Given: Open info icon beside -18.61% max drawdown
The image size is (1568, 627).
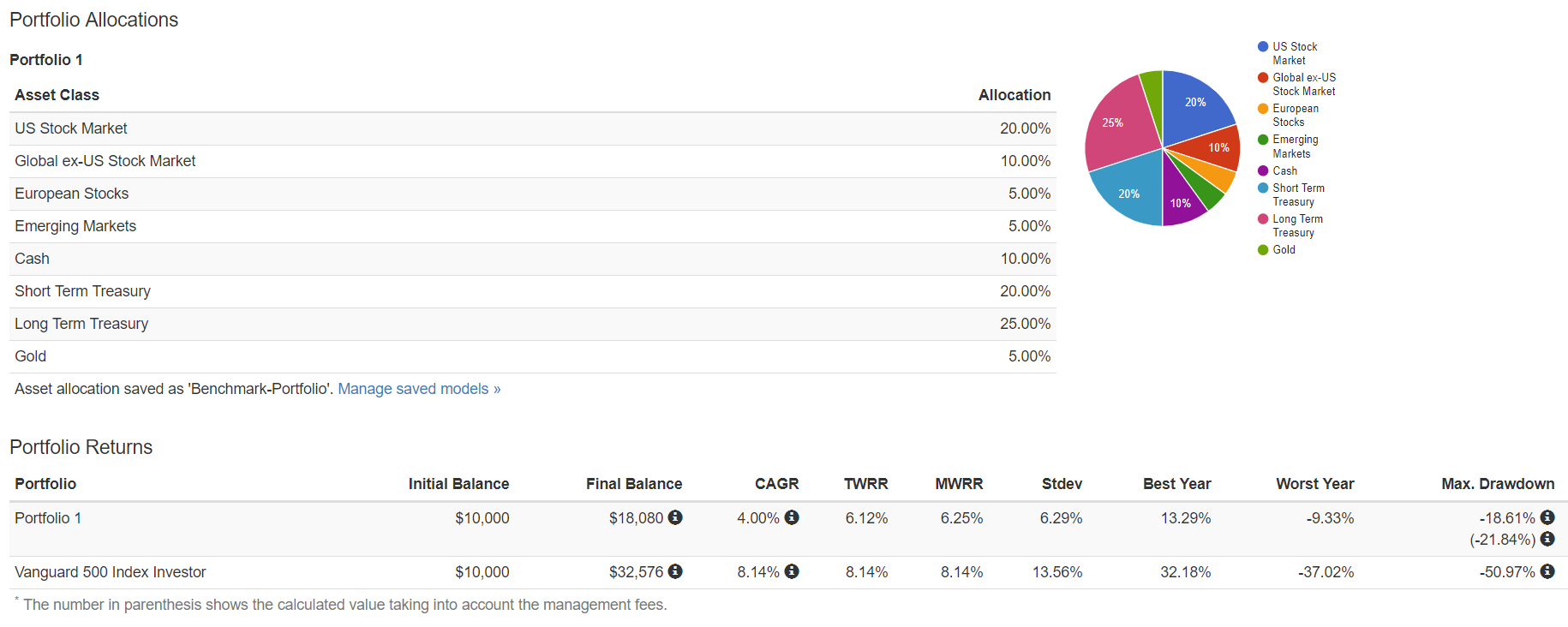Looking at the screenshot, I should click(1547, 517).
